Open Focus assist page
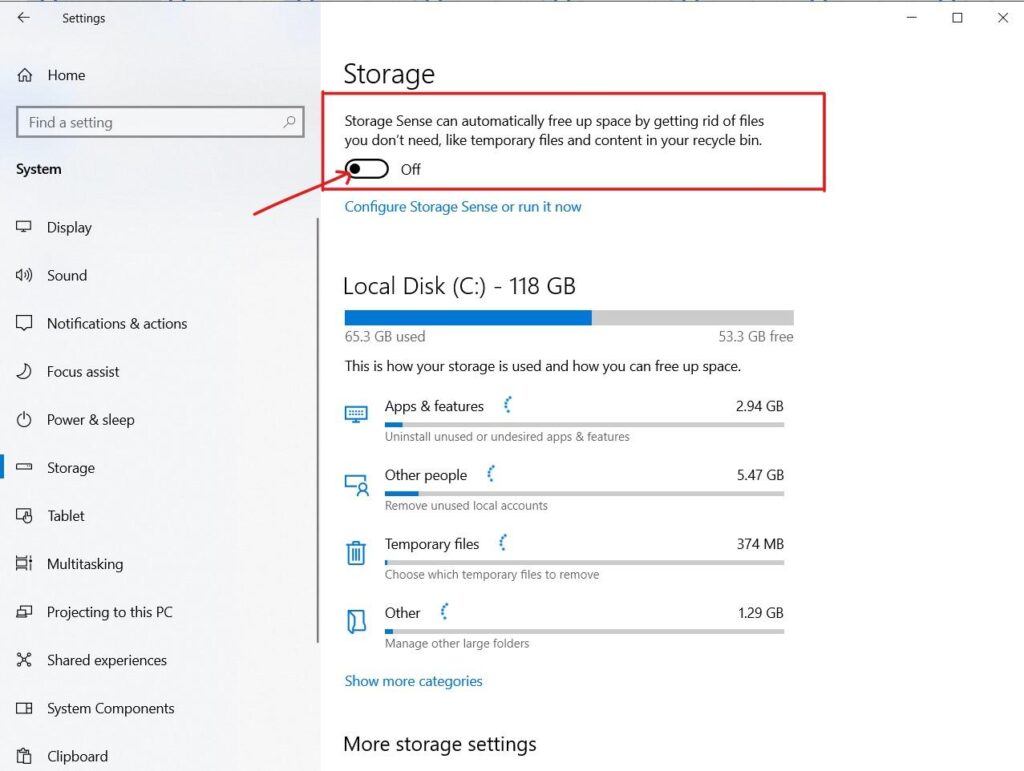Viewport: 1024px width, 771px height. click(159, 371)
